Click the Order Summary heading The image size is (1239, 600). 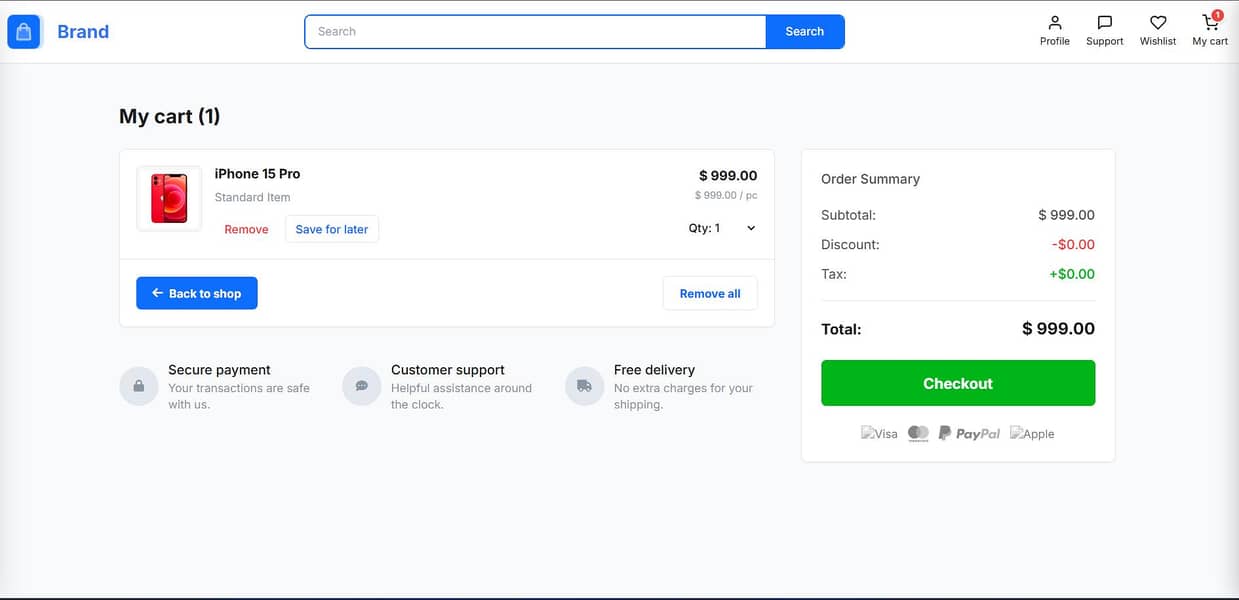[x=870, y=179]
